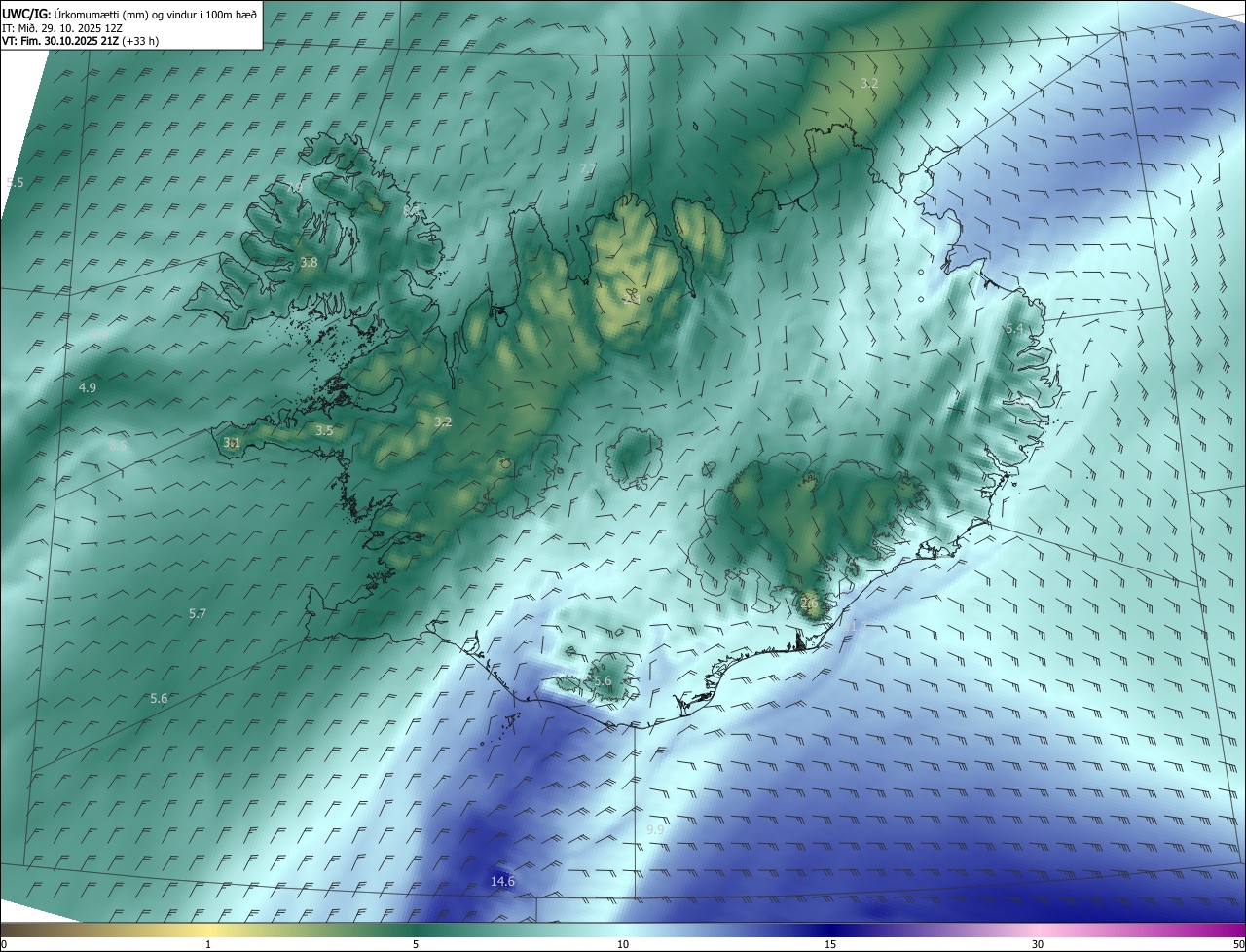Click the 3.8 value over the Westfjords
Screen dimensions: 1246x952
309,262
